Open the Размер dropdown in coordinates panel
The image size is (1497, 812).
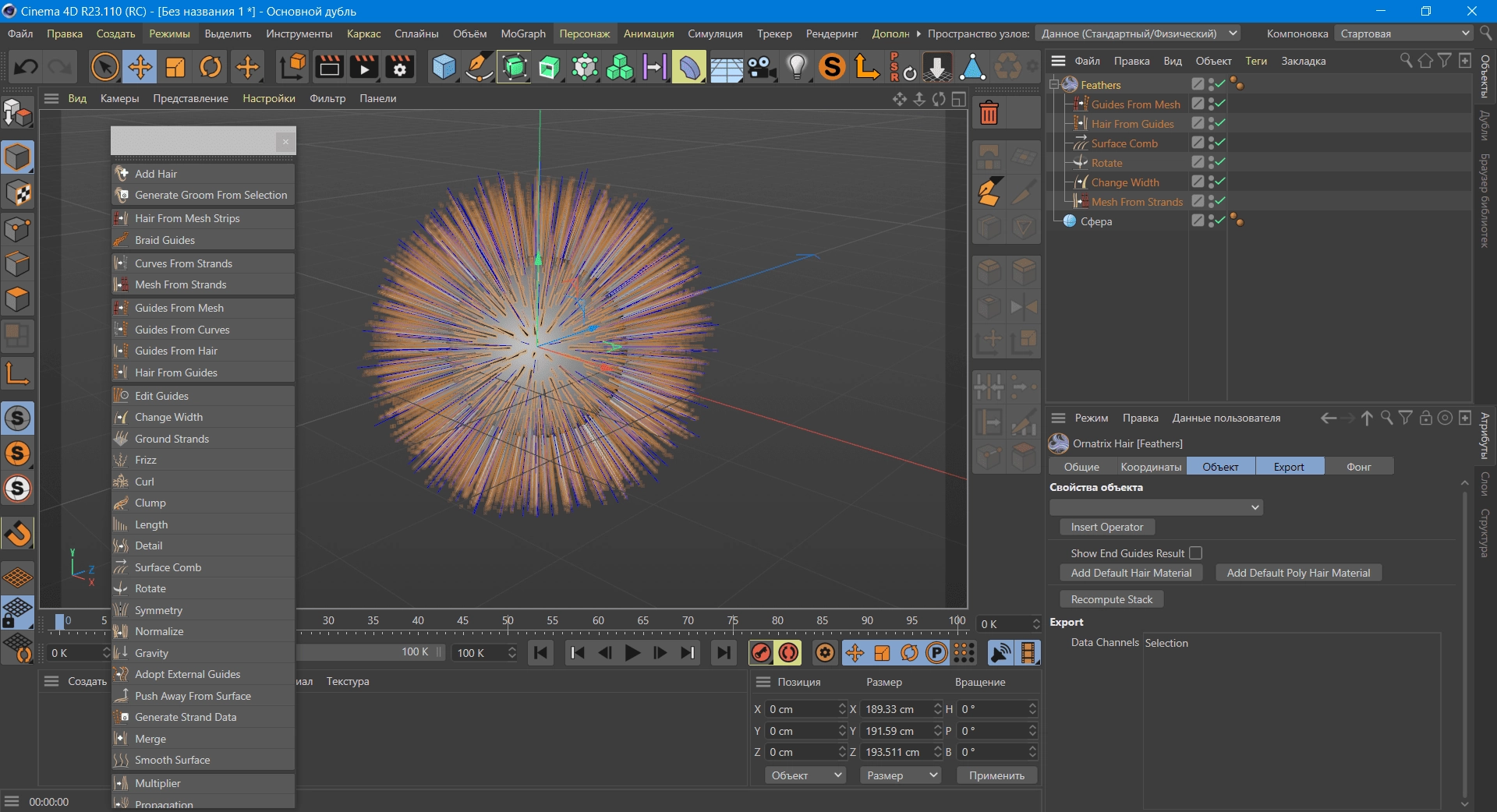[901, 775]
